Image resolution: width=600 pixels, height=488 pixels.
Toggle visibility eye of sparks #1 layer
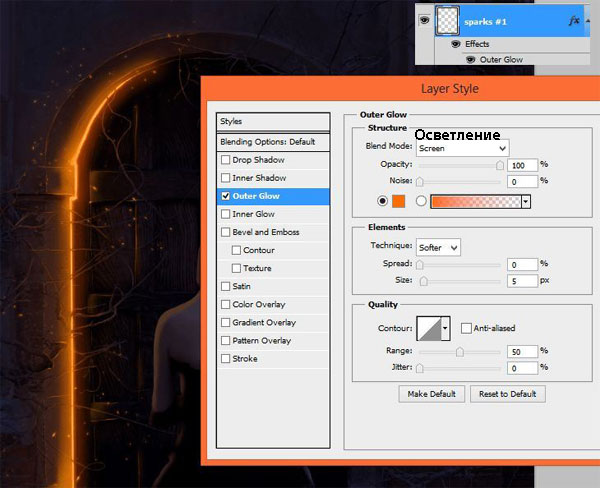(424, 20)
